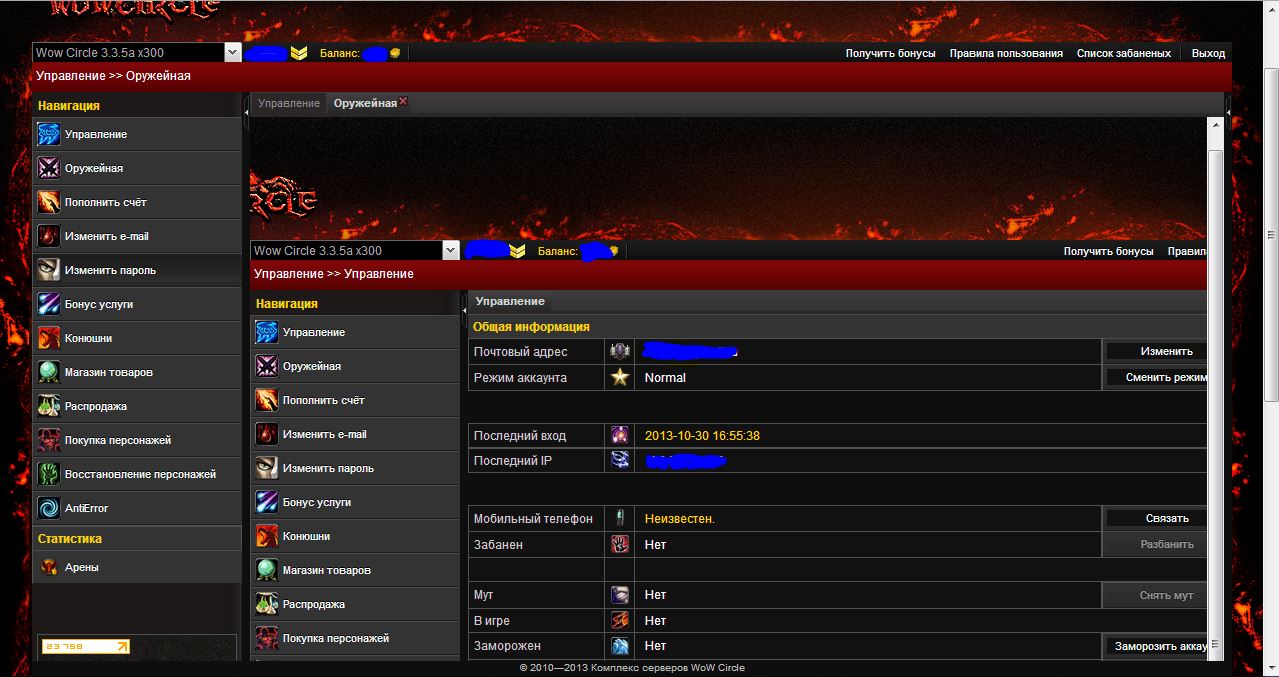Close the Оружейная tab
Viewport: 1279px width, 677px height.
403,101
